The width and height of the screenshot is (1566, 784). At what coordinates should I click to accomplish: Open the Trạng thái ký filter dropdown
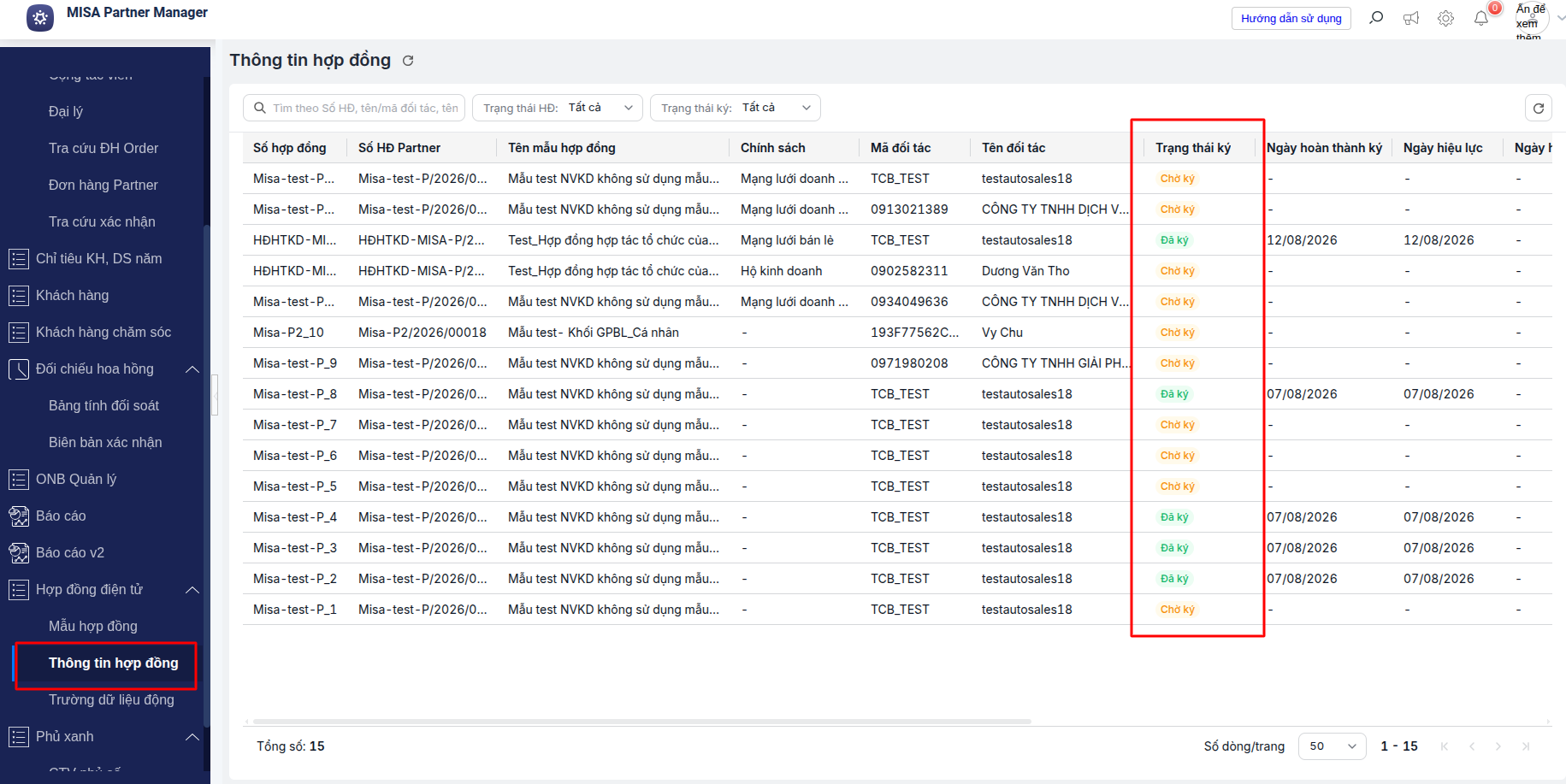coord(736,108)
